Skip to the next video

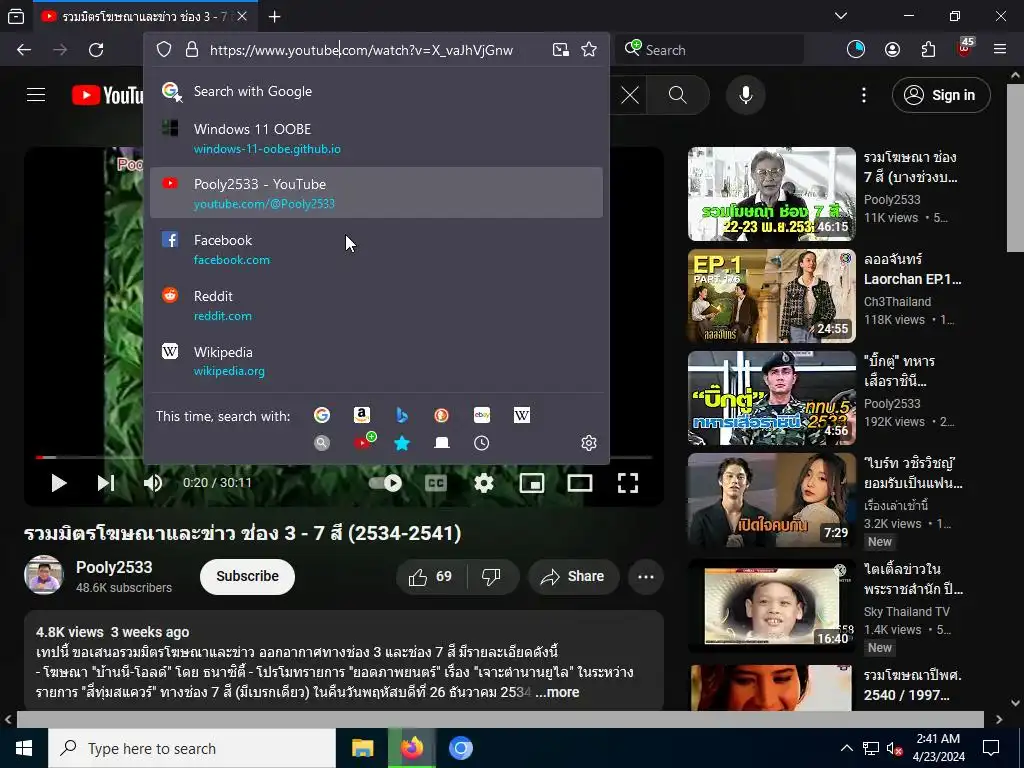pyautogui.click(x=106, y=483)
